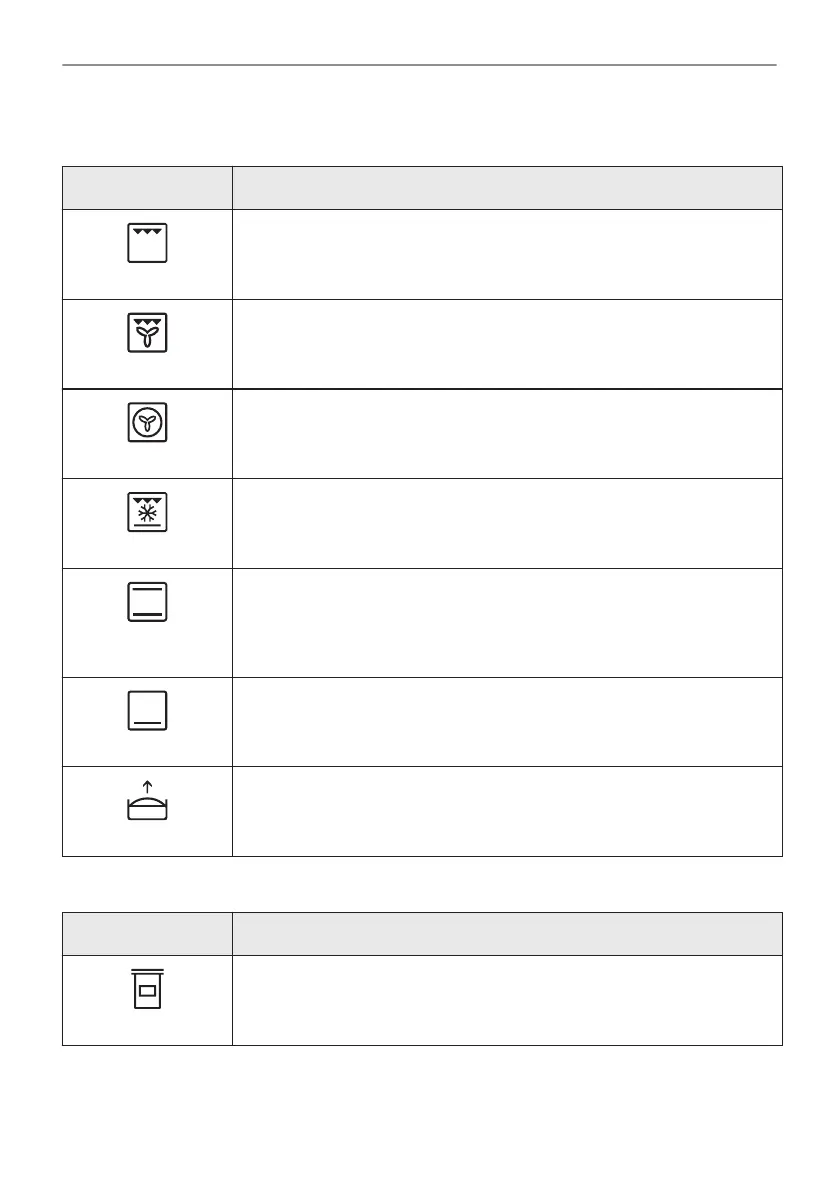Select the description cell beside bottom heat icon
This screenshot has width=839, height=1191.
coord(506,722)
